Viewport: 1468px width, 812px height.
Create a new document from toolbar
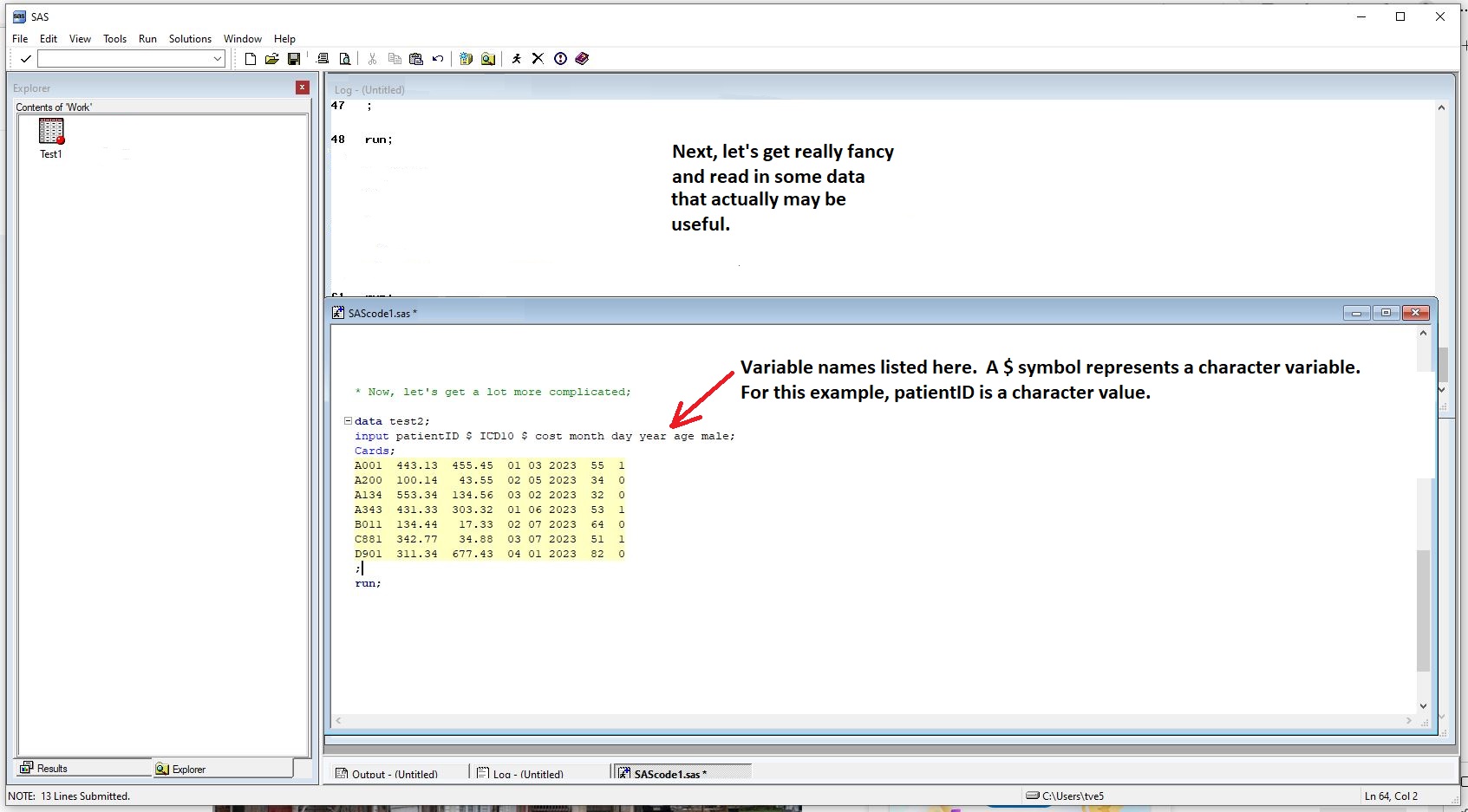tap(251, 59)
